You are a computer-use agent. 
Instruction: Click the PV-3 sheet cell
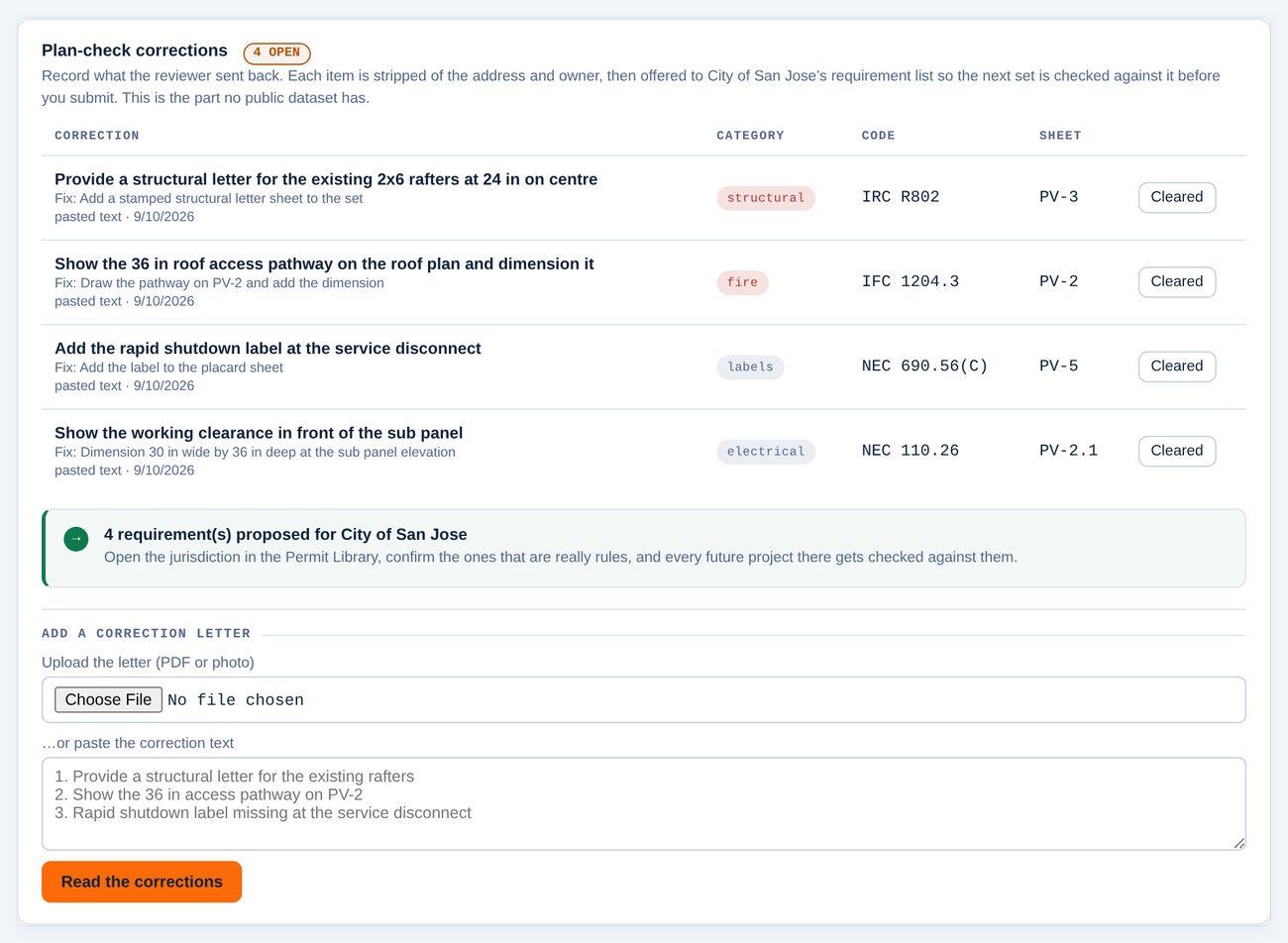click(1059, 197)
